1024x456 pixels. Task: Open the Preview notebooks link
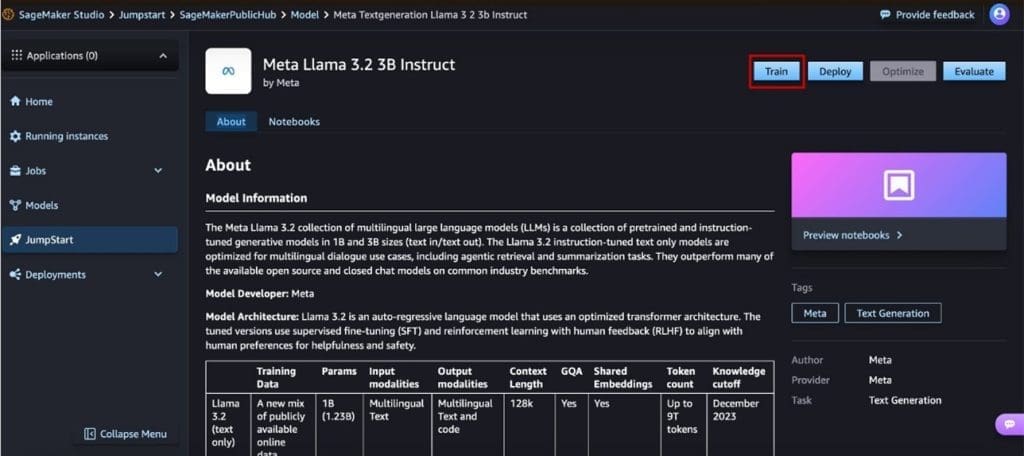point(853,236)
